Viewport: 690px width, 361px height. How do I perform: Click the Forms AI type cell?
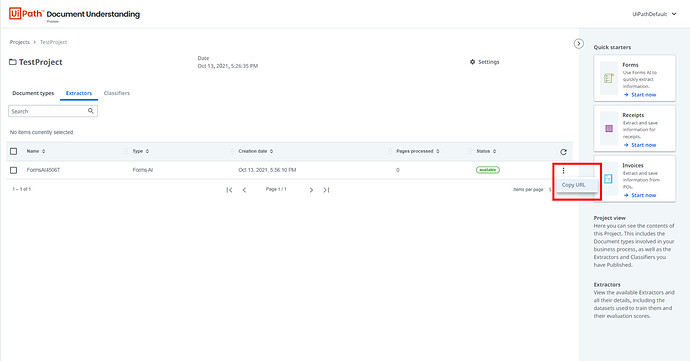point(143,170)
